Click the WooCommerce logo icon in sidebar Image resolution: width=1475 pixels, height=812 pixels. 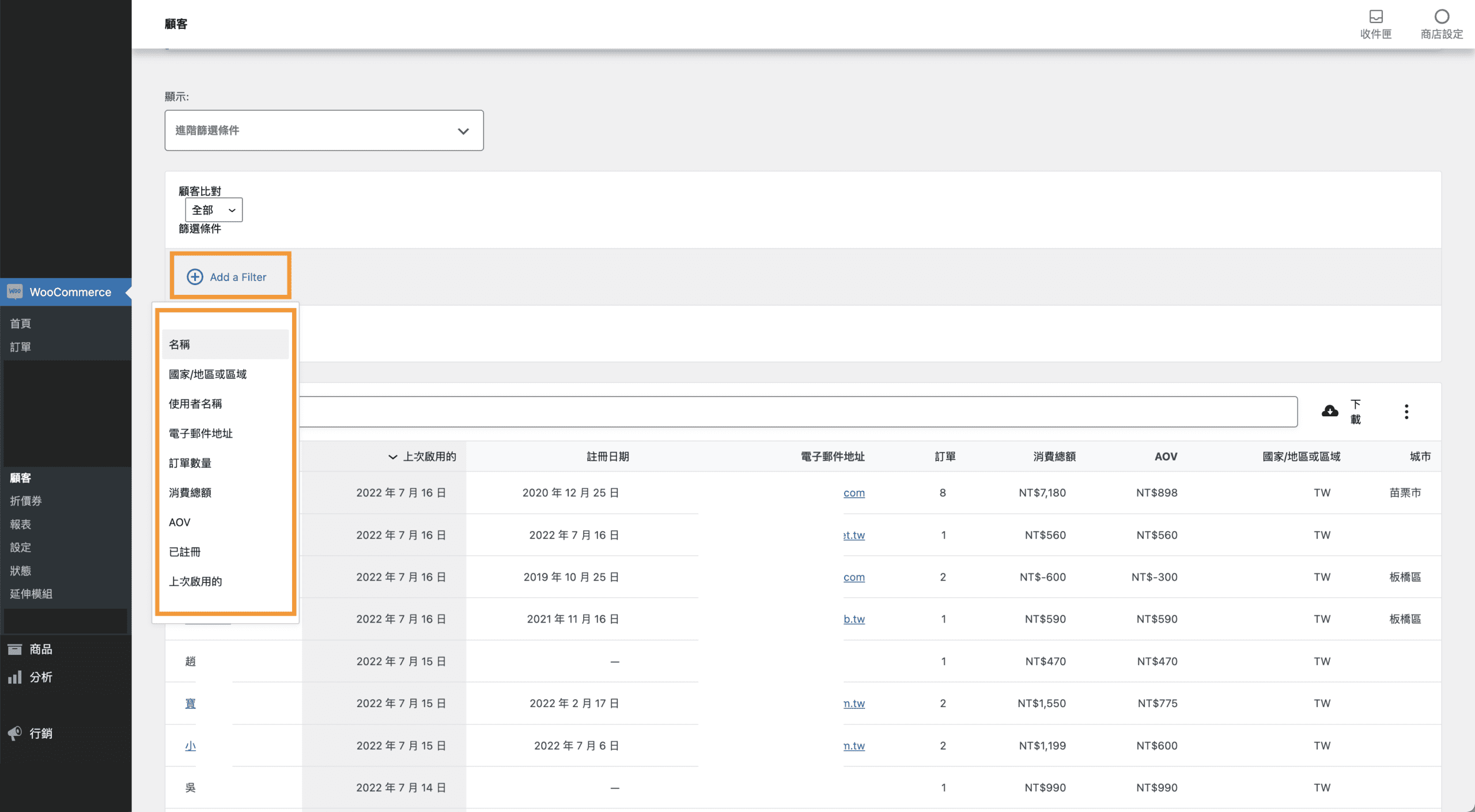(15, 291)
